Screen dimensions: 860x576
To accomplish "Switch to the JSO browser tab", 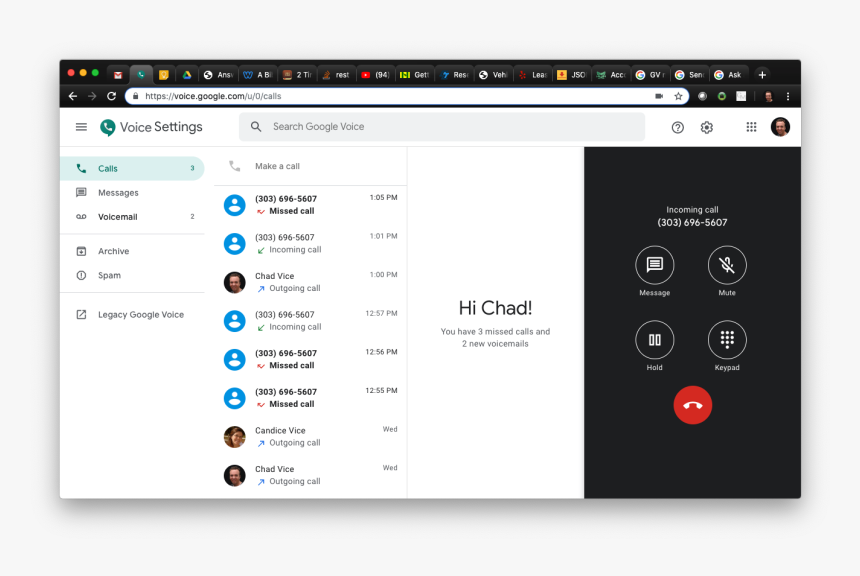I will (x=572, y=75).
